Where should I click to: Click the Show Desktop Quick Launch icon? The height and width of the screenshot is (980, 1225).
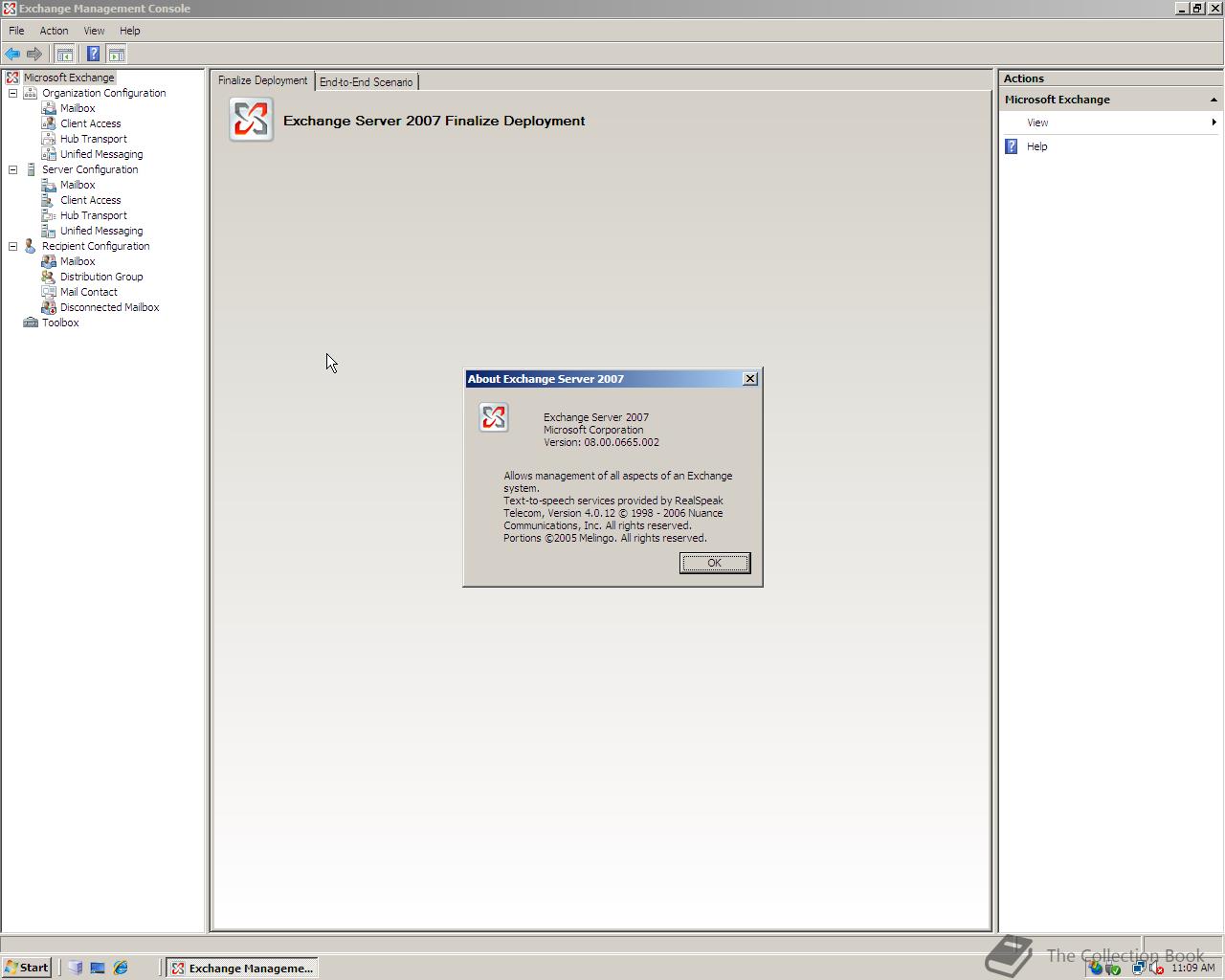coord(98,968)
